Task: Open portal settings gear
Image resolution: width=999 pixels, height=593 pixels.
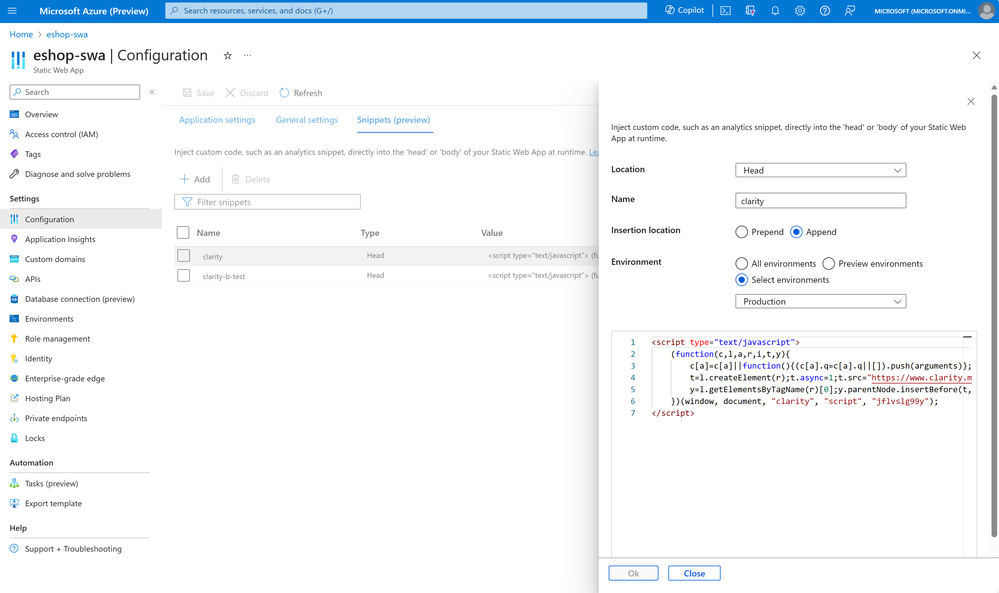Action: click(x=800, y=11)
